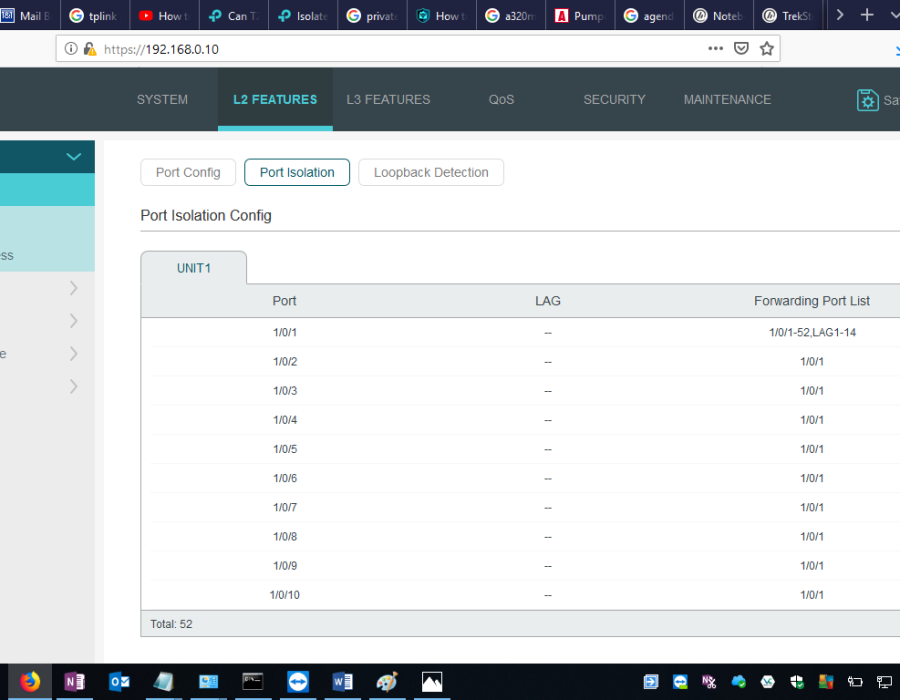Go to SYSTEM menu

162,99
